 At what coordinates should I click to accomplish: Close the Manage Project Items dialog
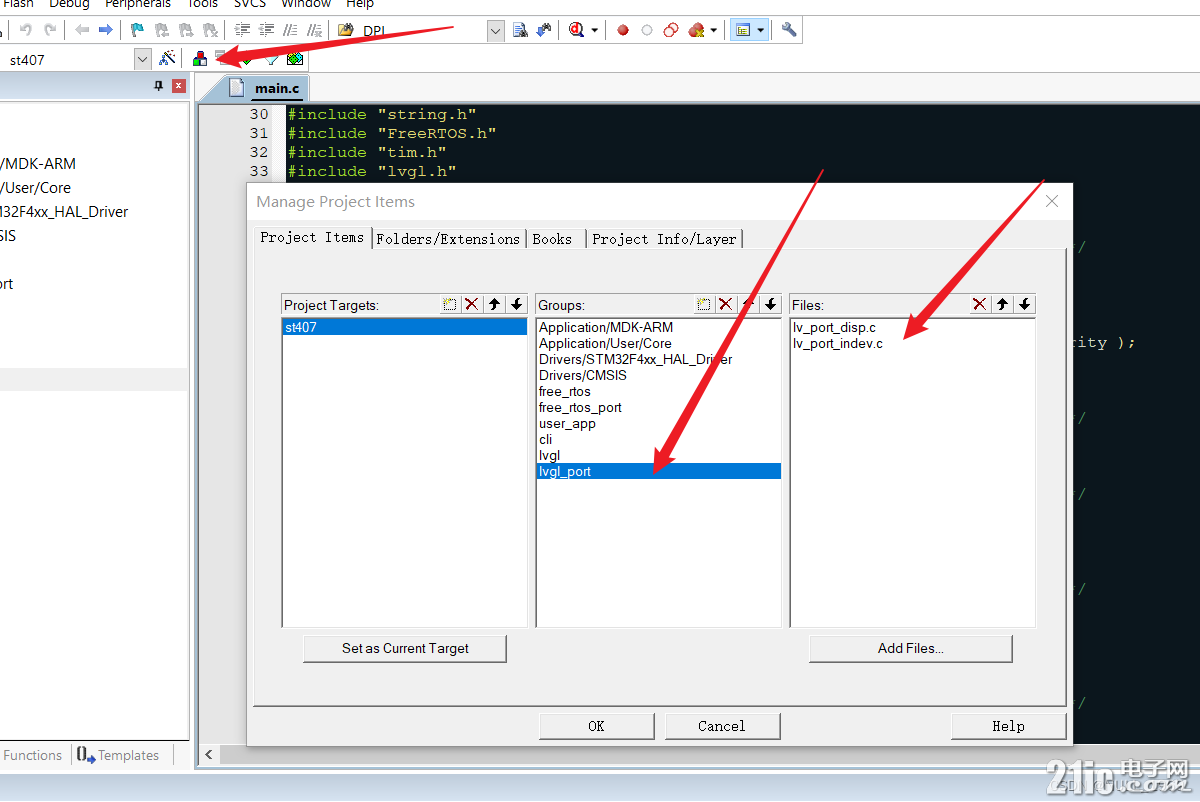tap(1051, 201)
